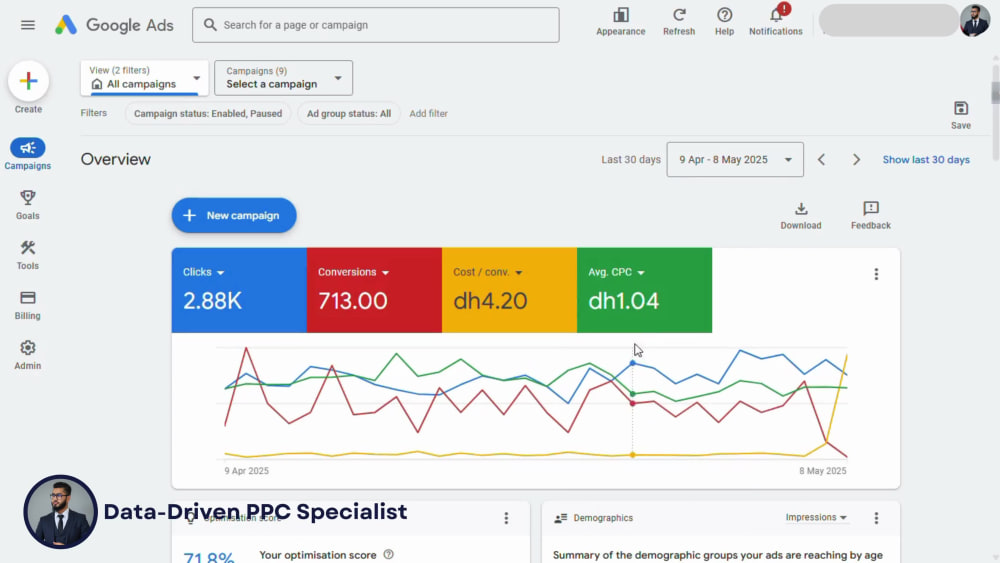Viewport: 1000px width, 563px height.
Task: Open the hamburger main menu
Action: (27, 25)
